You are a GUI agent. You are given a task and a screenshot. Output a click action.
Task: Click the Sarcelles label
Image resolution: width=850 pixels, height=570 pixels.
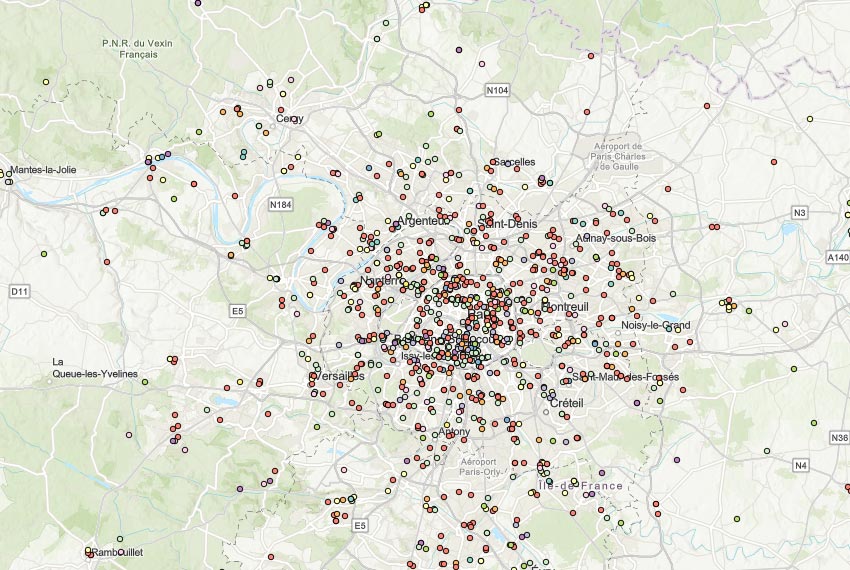click(x=514, y=162)
